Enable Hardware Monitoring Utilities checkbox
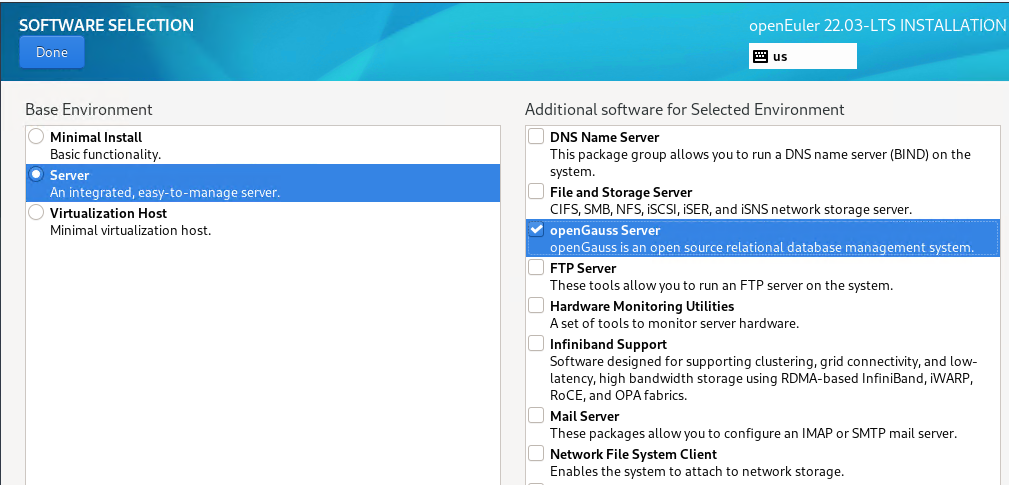 (537, 306)
